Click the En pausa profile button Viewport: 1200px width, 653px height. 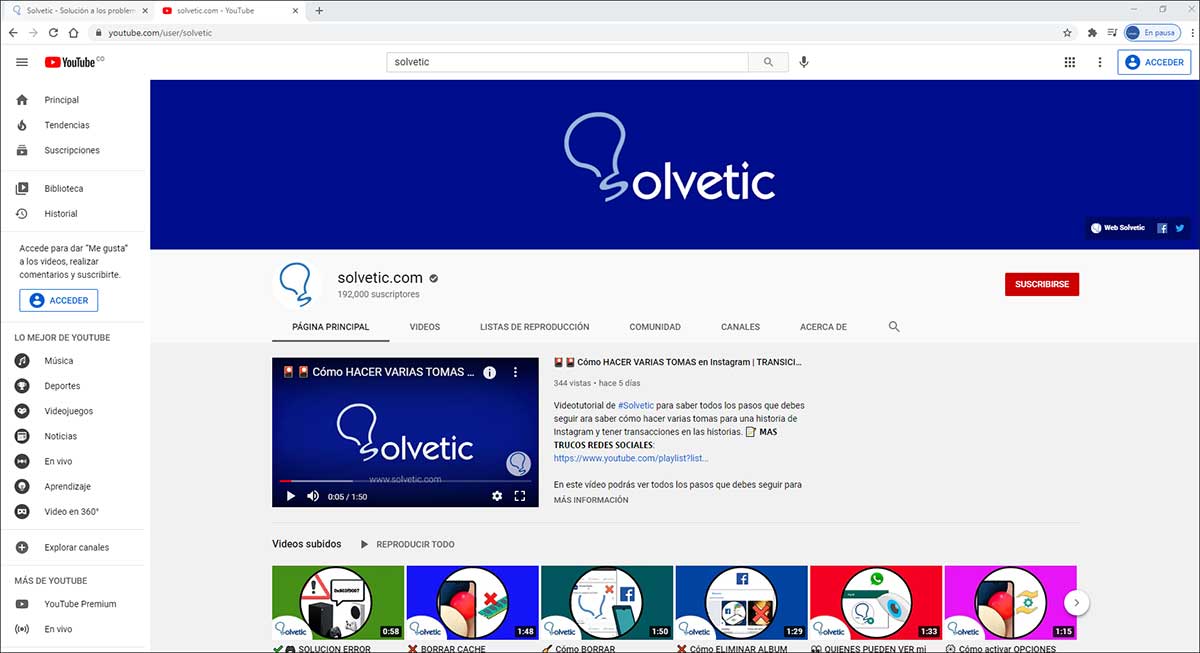1152,33
